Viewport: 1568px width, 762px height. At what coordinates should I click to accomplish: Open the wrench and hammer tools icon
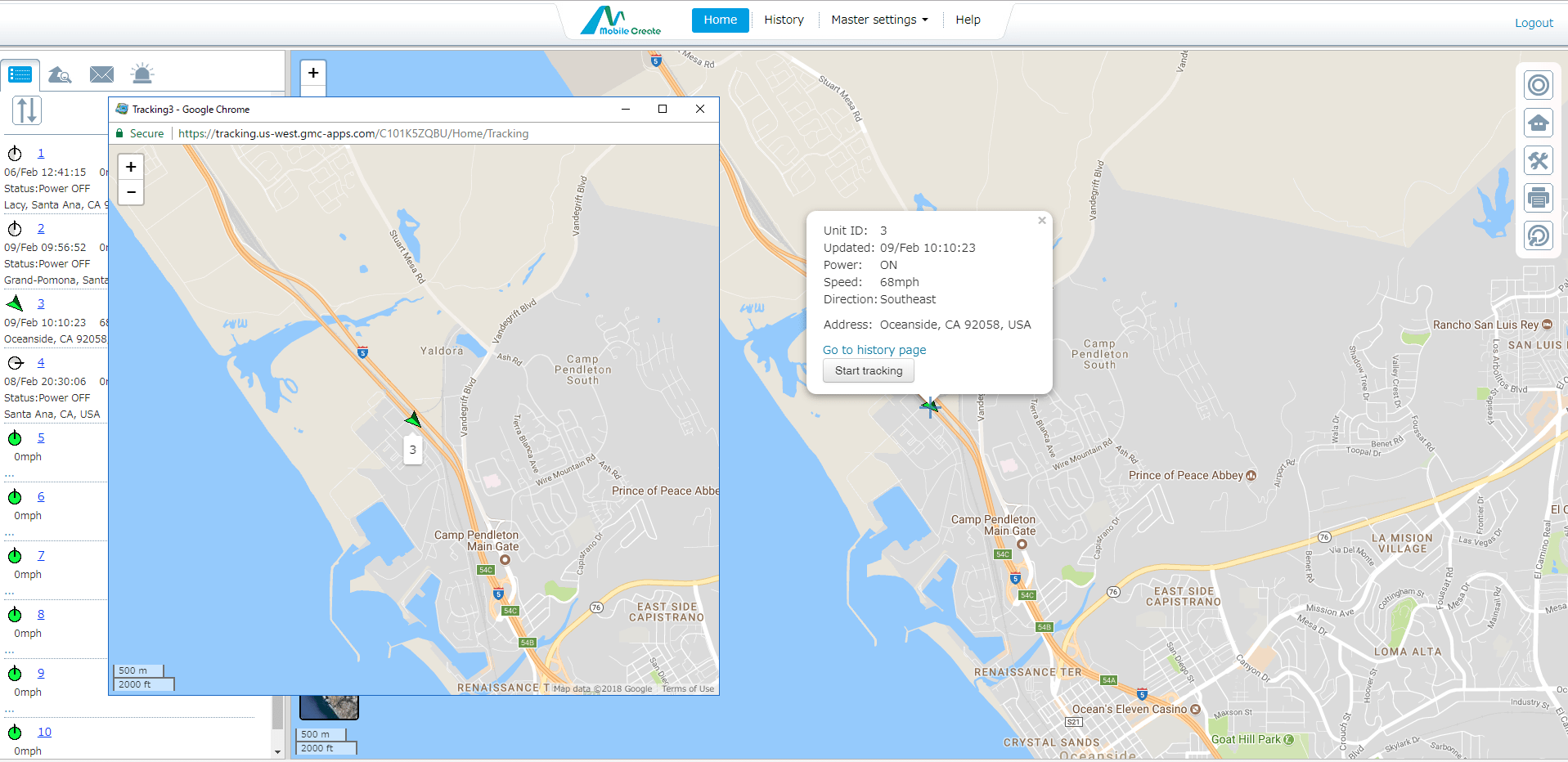click(x=1539, y=160)
